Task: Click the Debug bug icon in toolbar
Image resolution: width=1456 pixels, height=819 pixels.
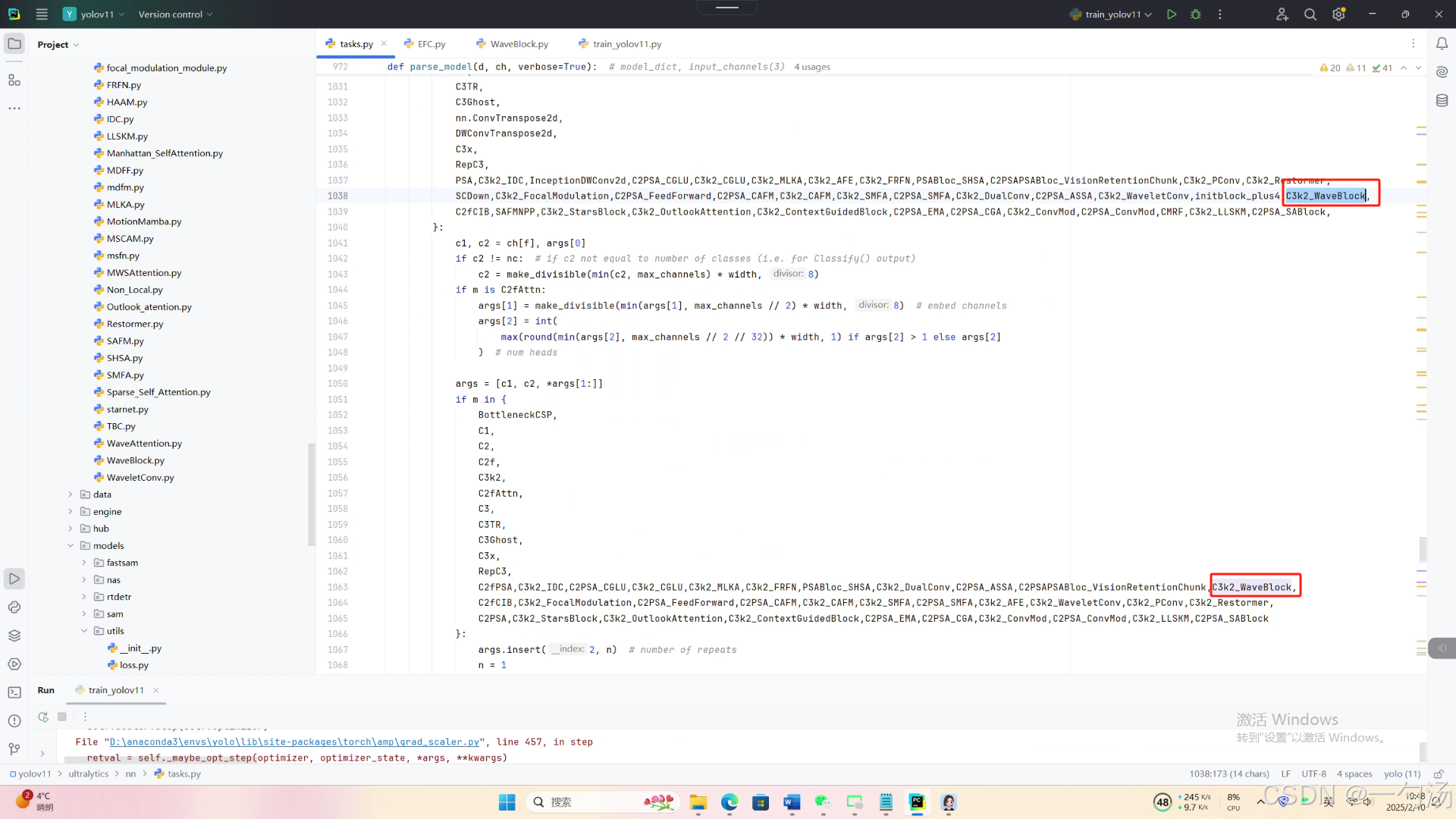Action: tap(1196, 14)
